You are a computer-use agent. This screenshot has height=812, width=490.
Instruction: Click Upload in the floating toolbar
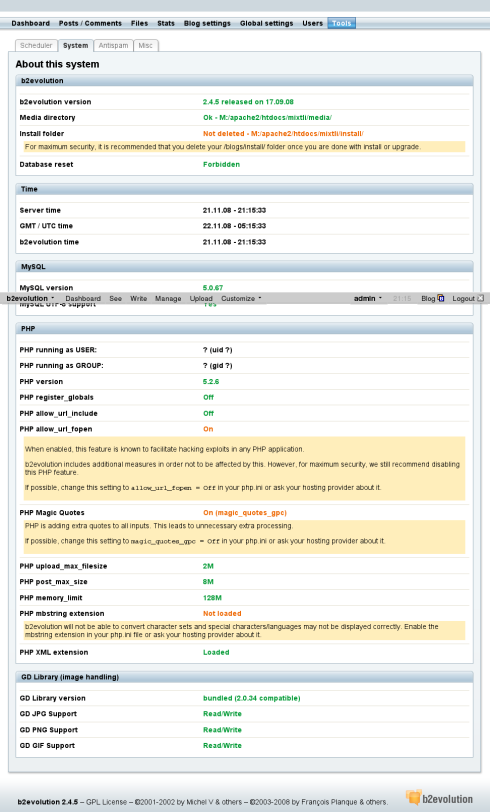(201, 298)
